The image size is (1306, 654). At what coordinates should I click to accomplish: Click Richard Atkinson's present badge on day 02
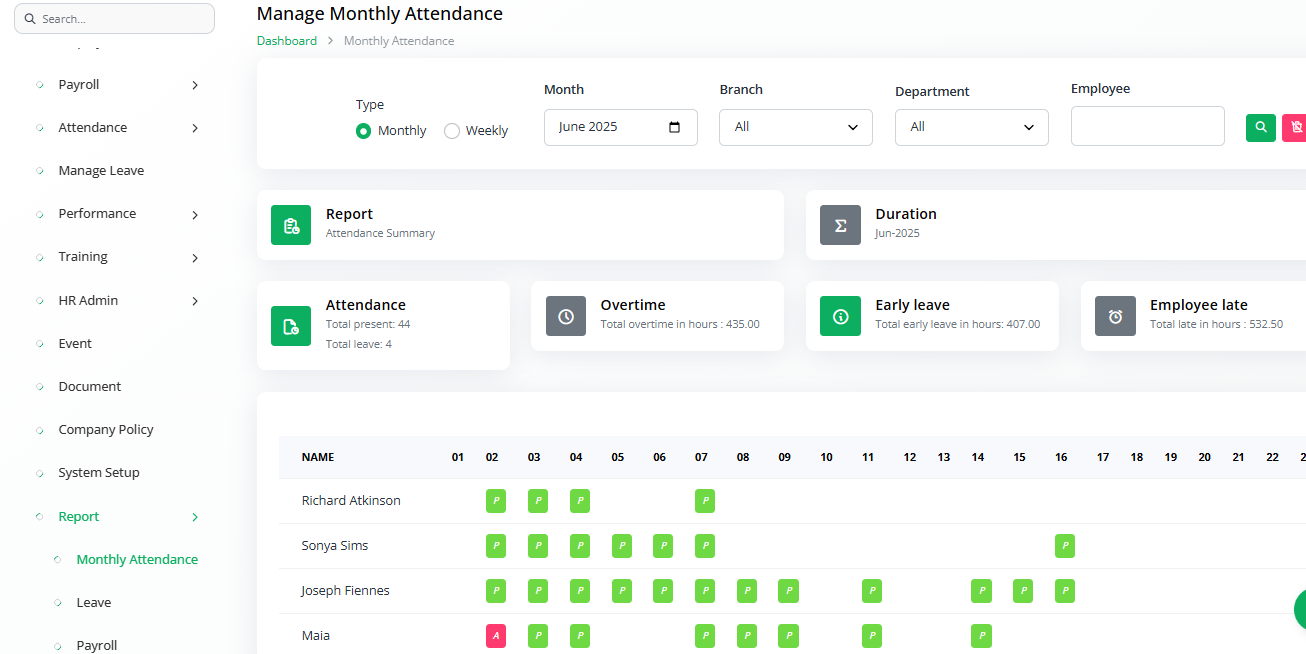tap(496, 501)
